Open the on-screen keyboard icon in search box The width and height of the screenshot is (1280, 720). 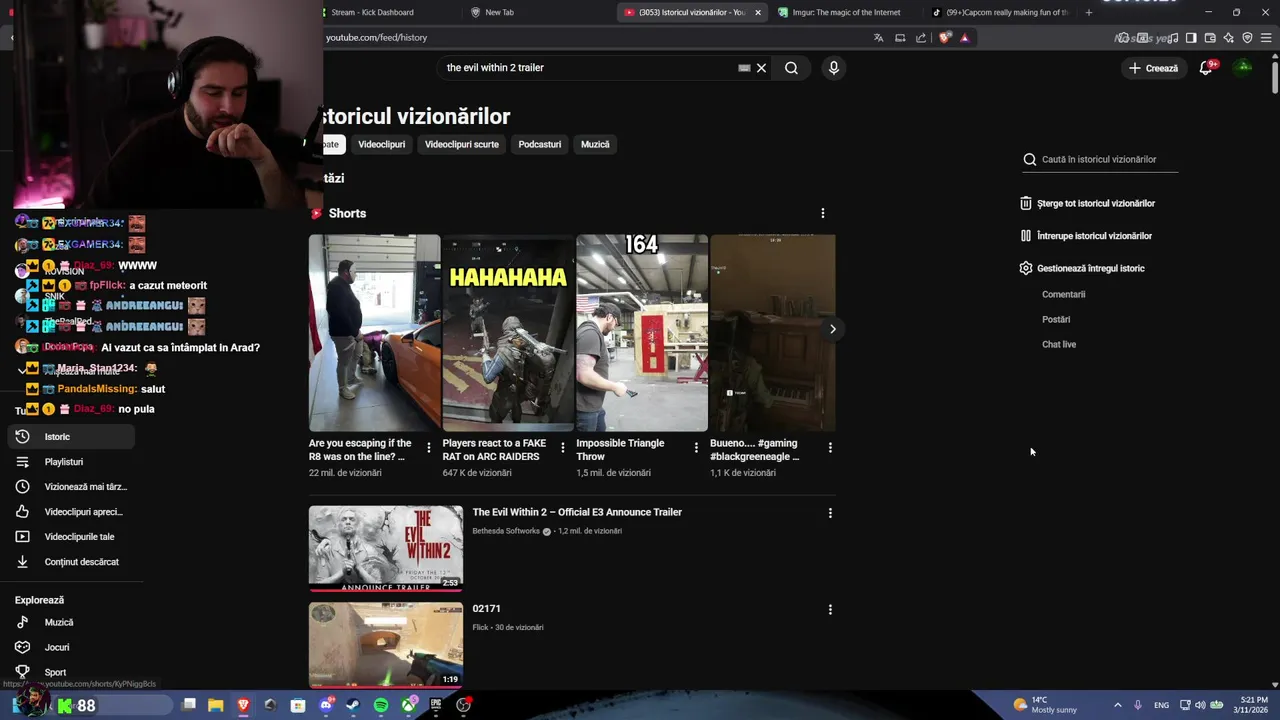point(744,68)
